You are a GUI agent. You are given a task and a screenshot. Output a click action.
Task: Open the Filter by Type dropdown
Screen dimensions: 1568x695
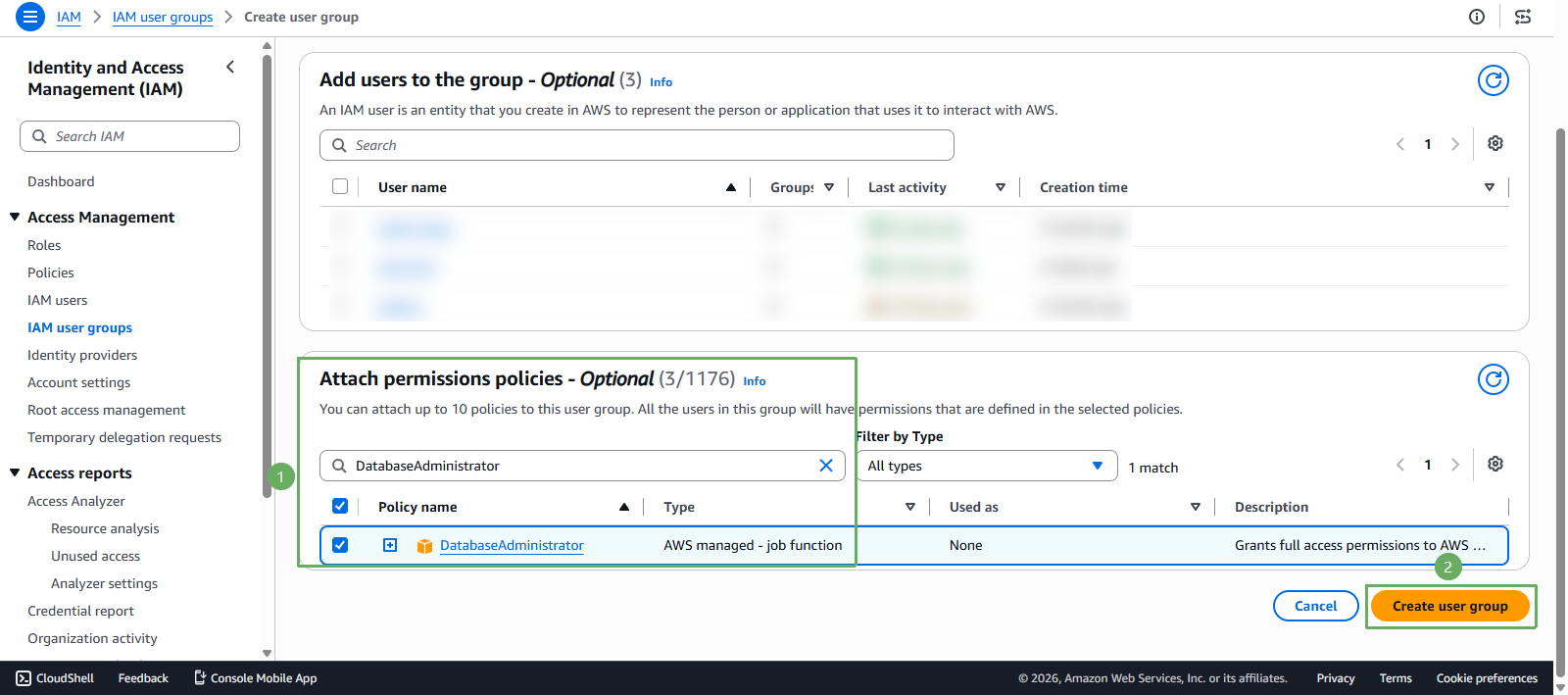tap(987, 466)
